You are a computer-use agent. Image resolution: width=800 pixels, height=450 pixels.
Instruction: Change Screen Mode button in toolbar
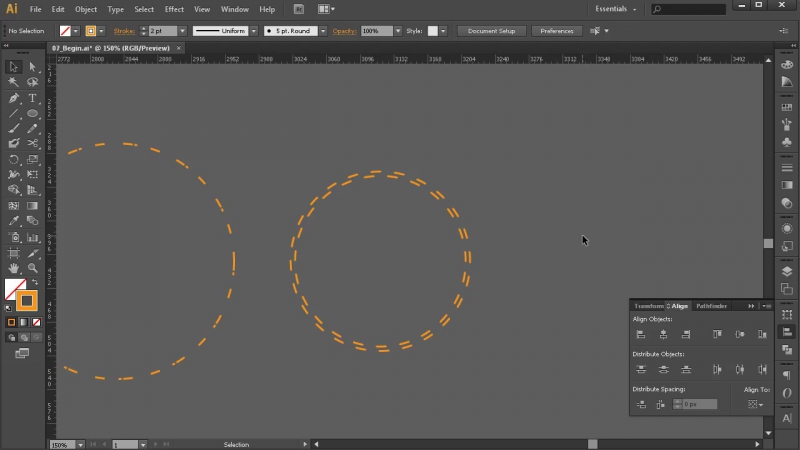22,353
